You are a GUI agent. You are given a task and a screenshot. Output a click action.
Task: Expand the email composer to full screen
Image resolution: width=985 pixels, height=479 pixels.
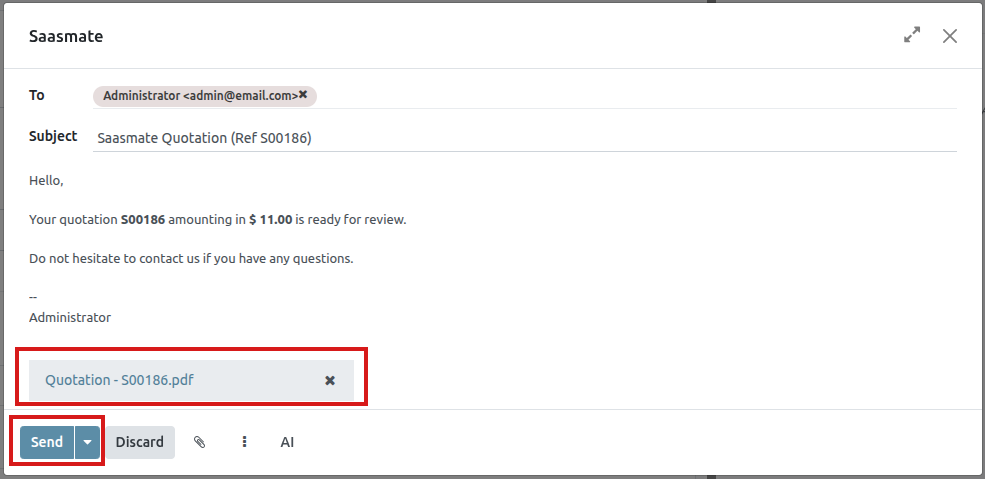tap(911, 35)
